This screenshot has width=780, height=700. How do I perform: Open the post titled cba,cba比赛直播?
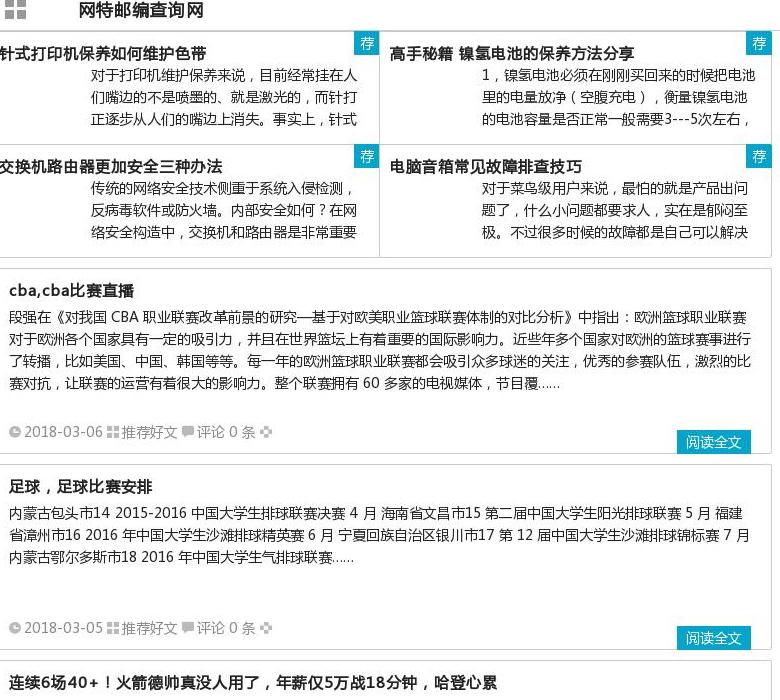[72, 290]
